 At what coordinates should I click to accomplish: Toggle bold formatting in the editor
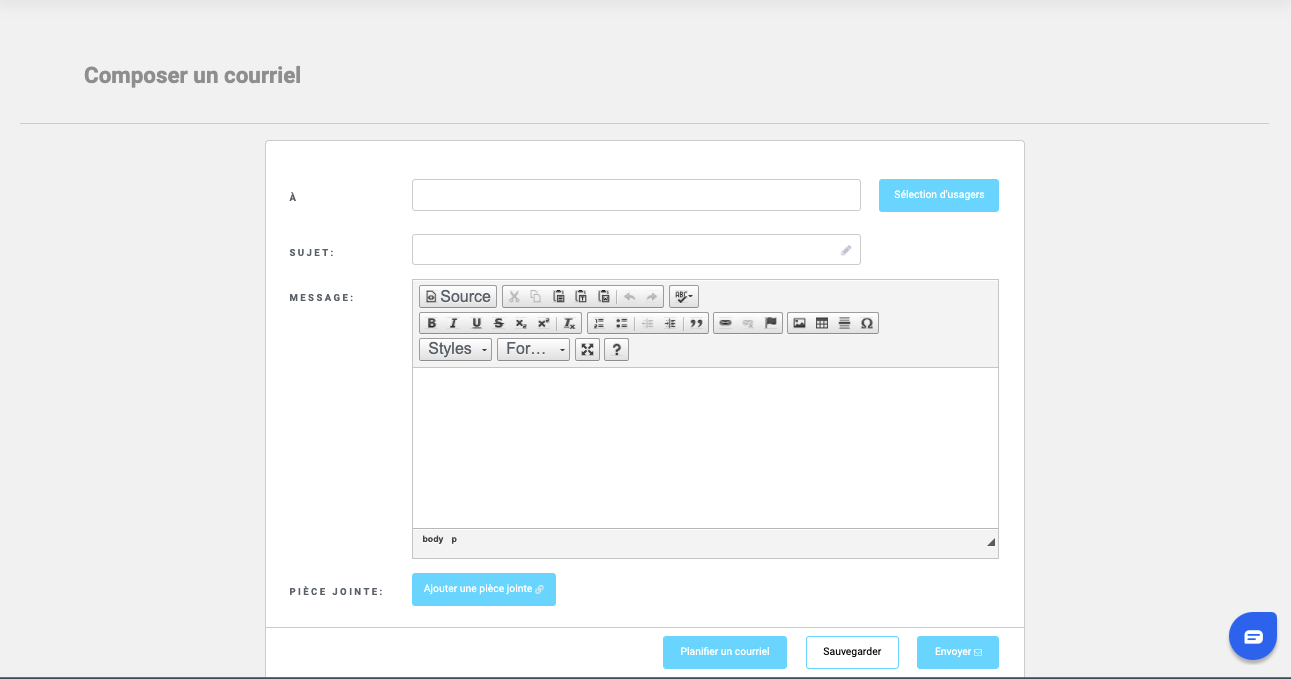[432, 323]
